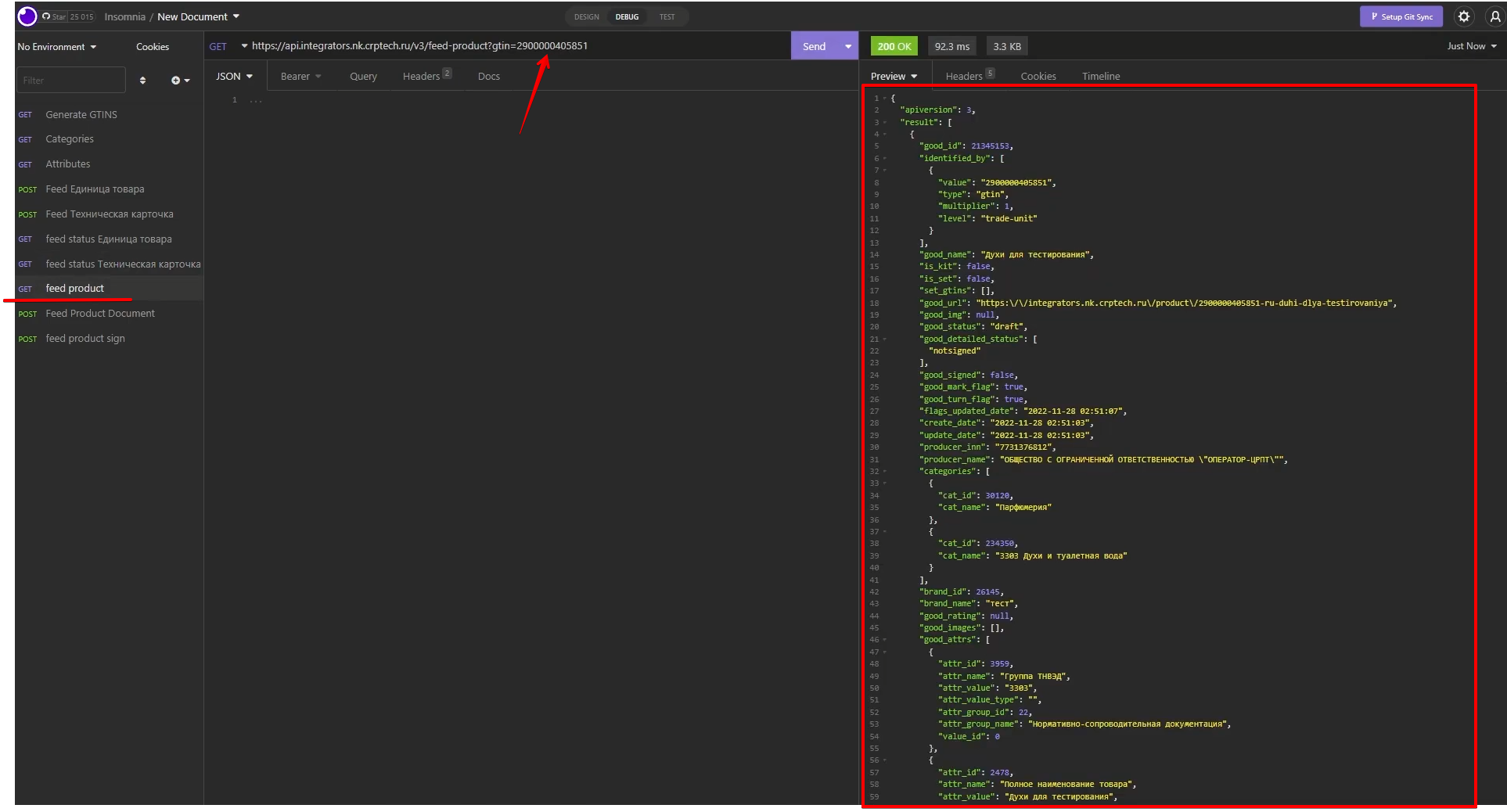The image size is (1507, 812).
Task: Click the GitHub Star counter badge
Action: coord(68,16)
